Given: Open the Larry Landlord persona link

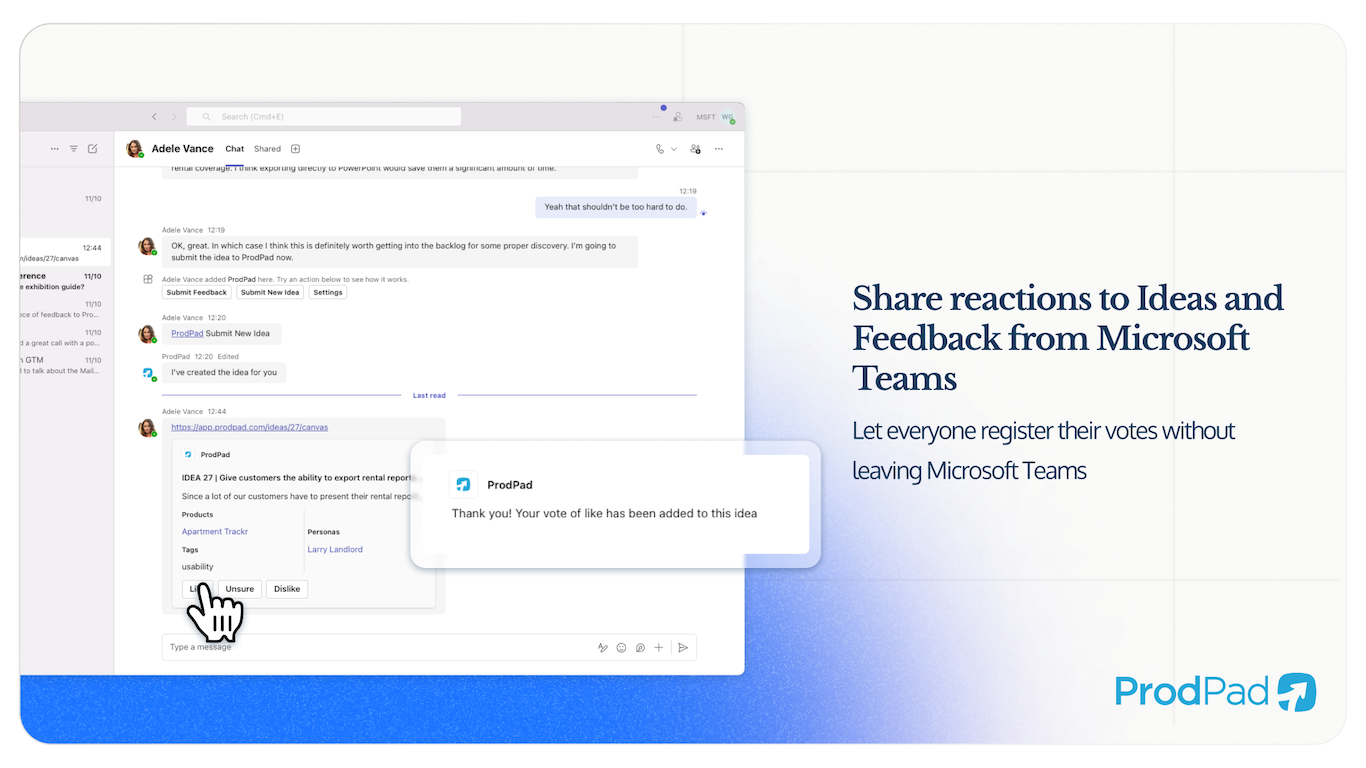Looking at the screenshot, I should point(335,549).
